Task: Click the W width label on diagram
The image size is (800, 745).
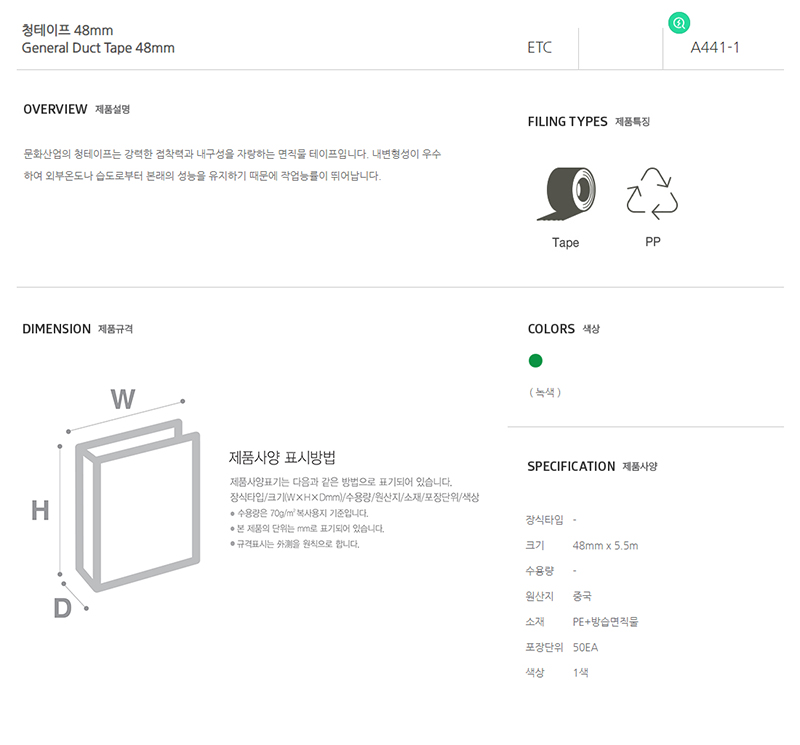Action: point(123,399)
